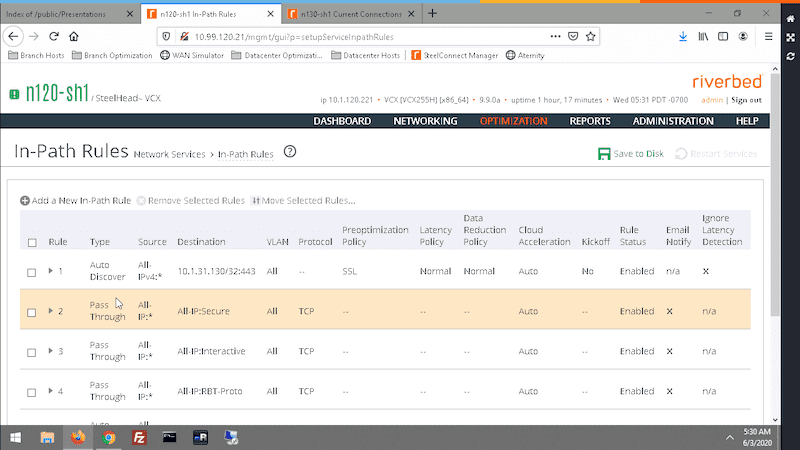Click the scroll down arrow of page
This screenshot has width=800, height=450.
tap(775, 420)
